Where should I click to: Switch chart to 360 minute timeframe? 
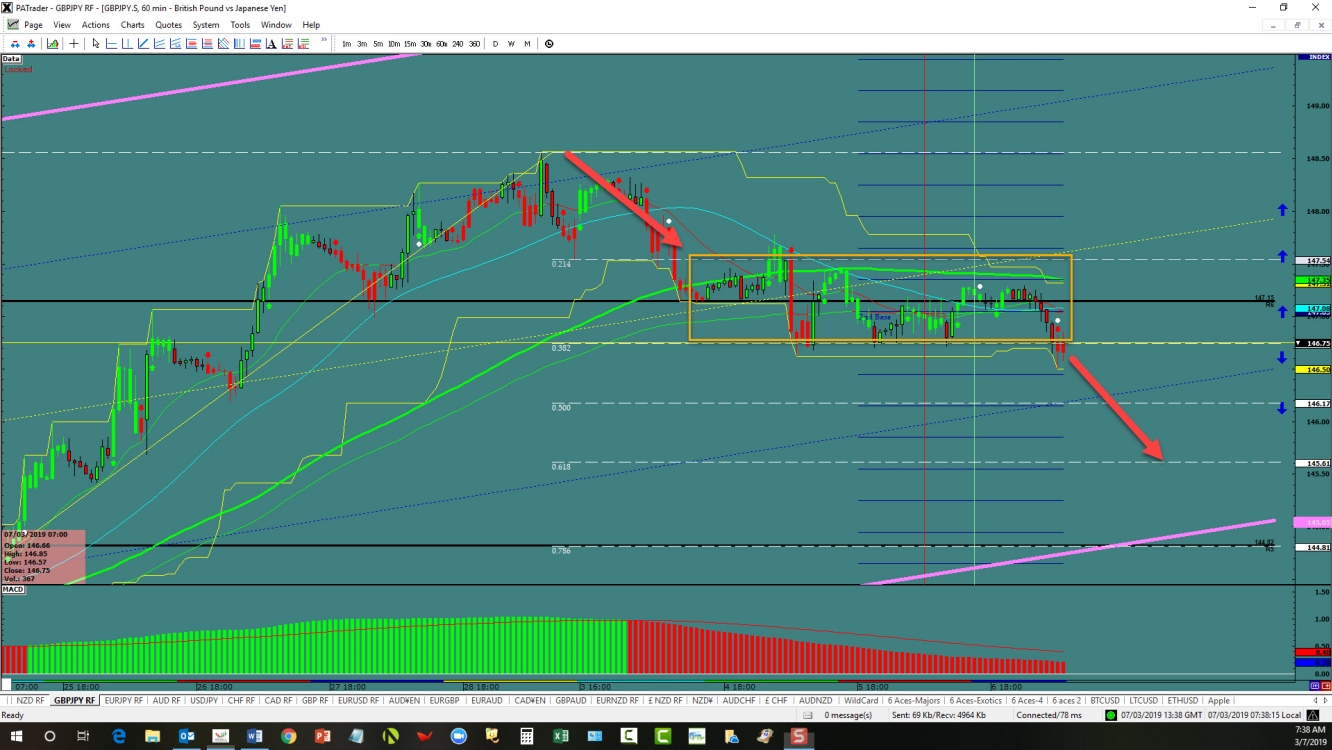(x=474, y=43)
